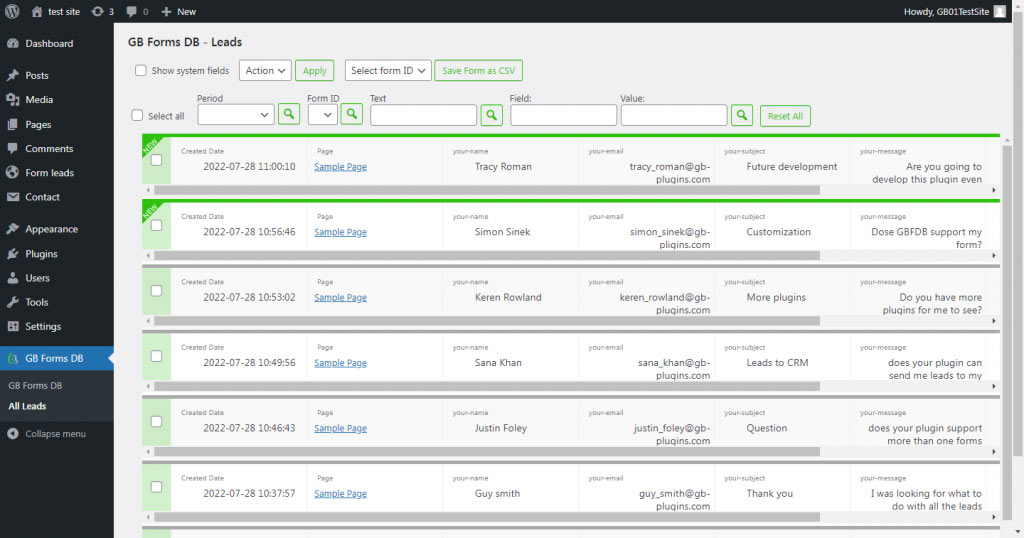
Task: Click the Collapse menu arrow icon
Action: click(x=12, y=434)
